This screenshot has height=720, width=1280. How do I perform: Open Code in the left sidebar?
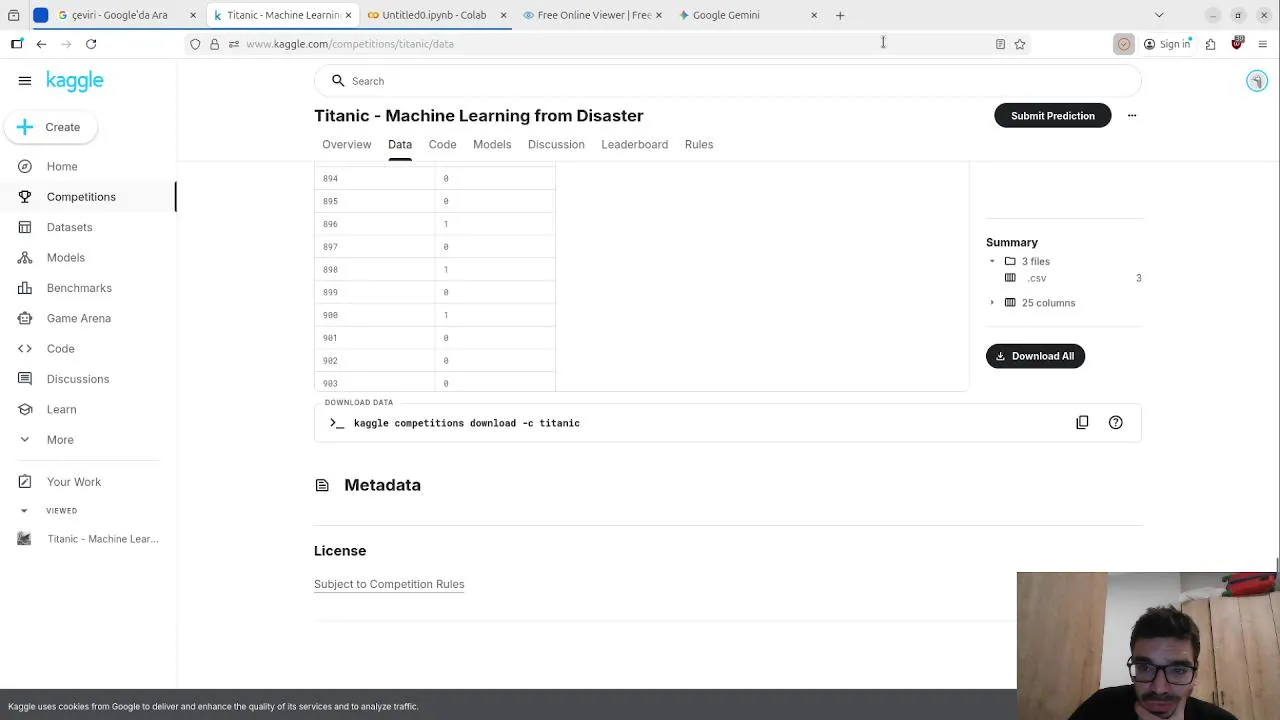coord(60,349)
